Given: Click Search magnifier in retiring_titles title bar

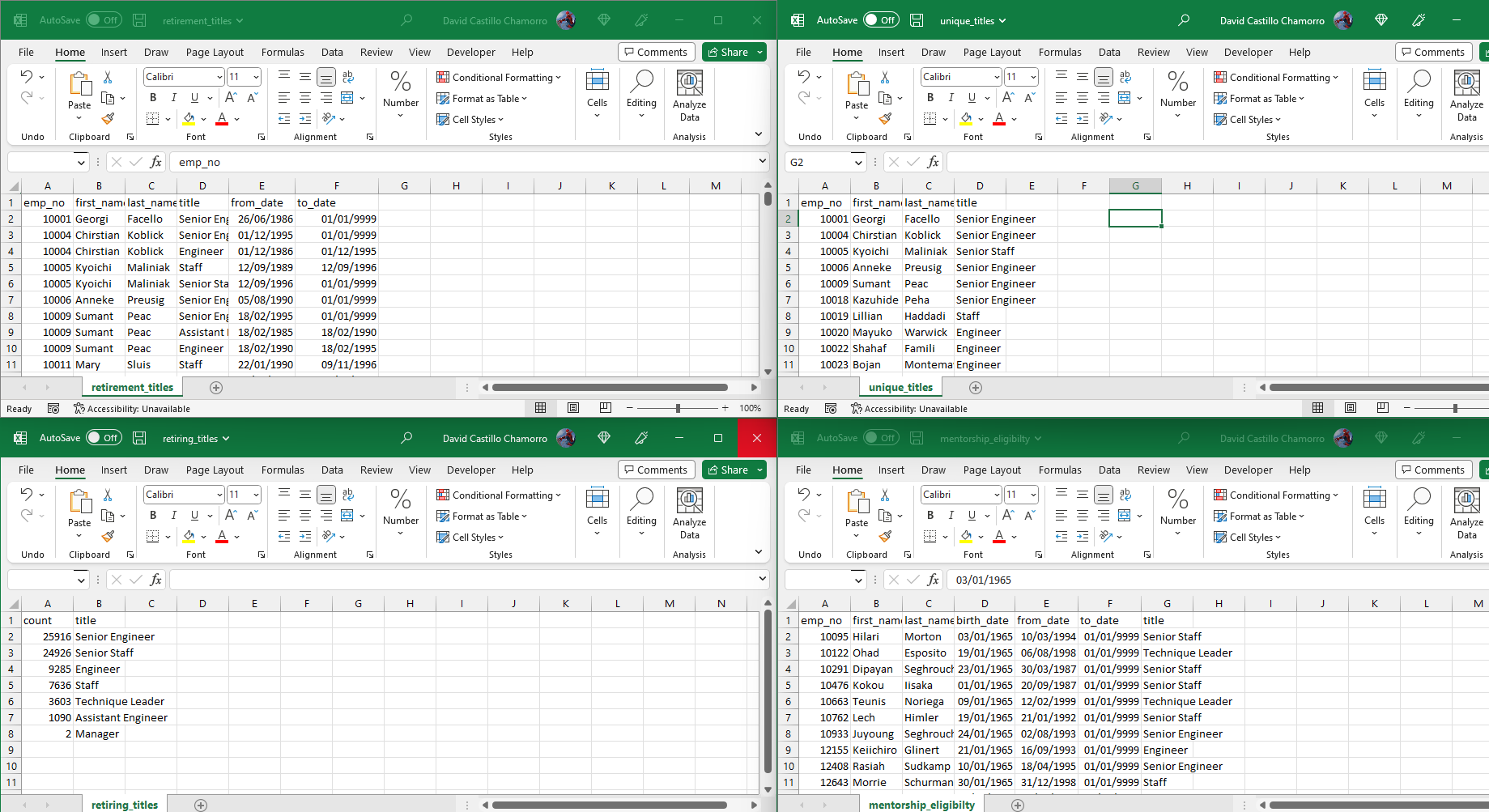Looking at the screenshot, I should [x=406, y=438].
